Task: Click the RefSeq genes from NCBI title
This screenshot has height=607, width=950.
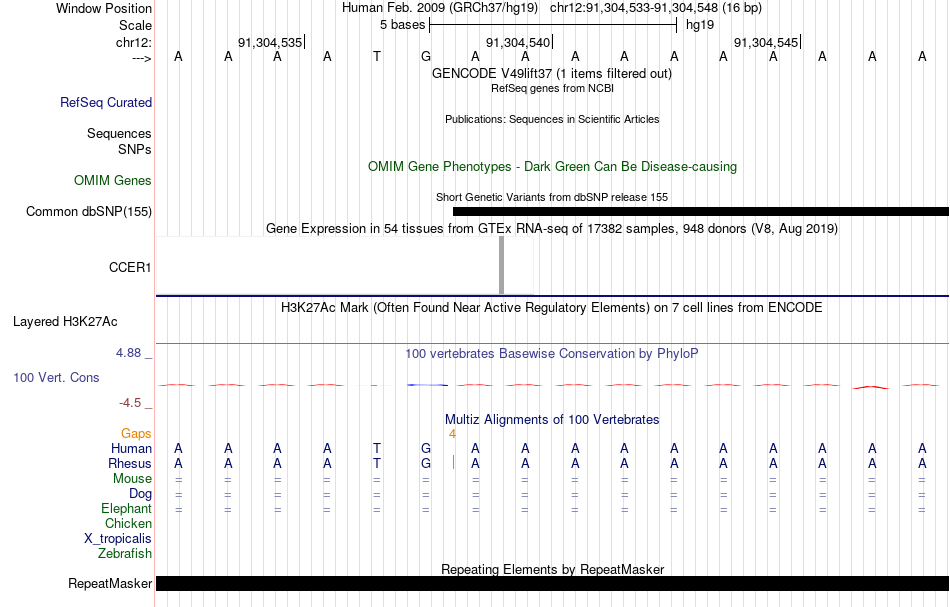Action: pos(552,88)
